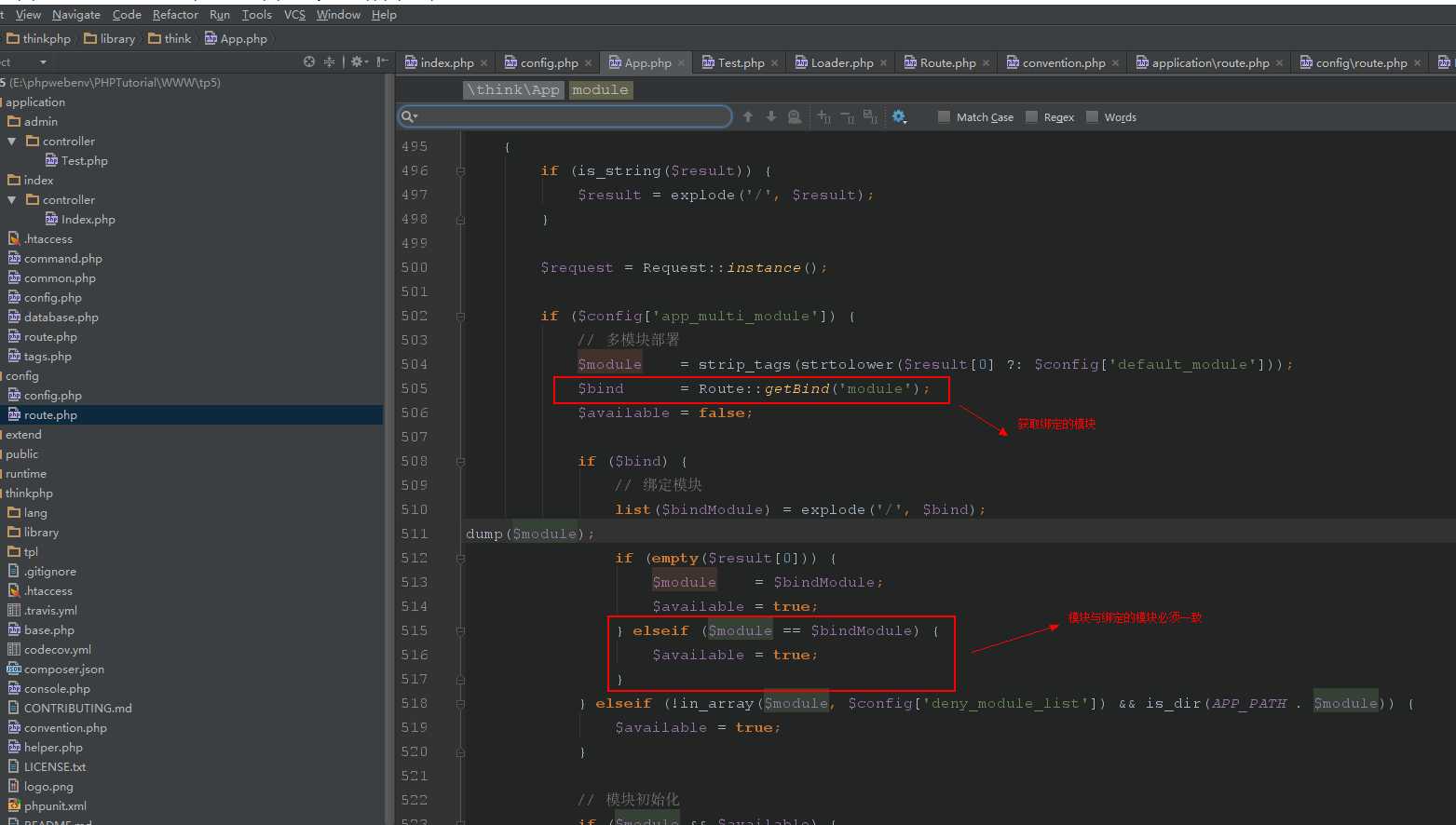
Task: Select database.php in project tree
Action: click(53, 318)
